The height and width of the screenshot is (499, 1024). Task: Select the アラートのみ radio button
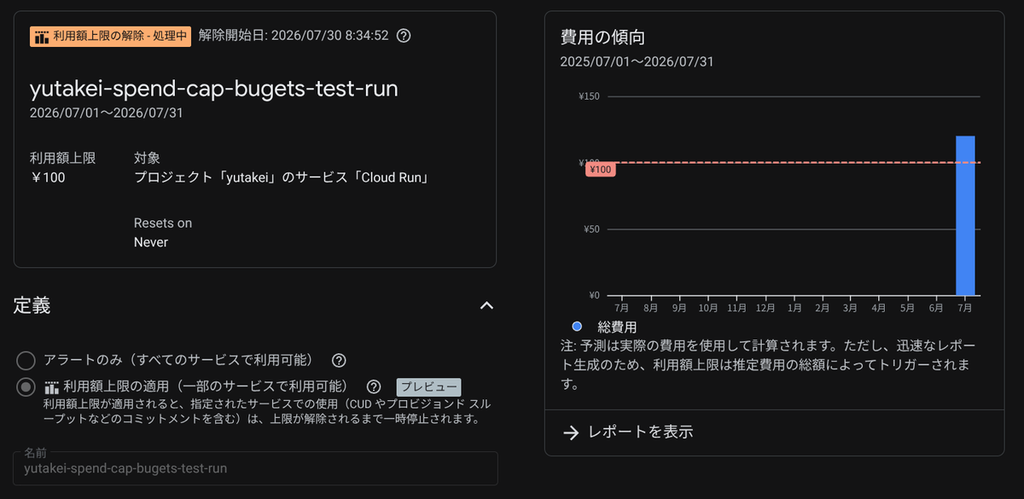(25, 361)
